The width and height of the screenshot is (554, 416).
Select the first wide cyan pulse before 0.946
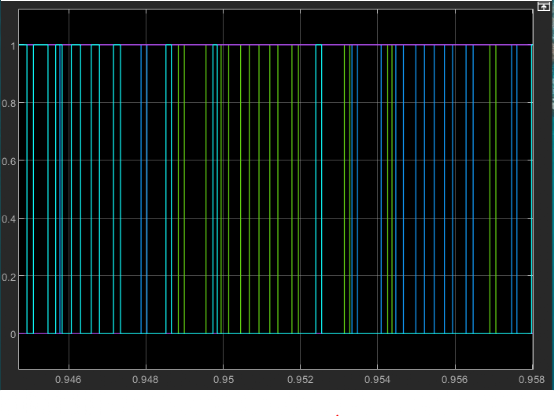coord(41,189)
